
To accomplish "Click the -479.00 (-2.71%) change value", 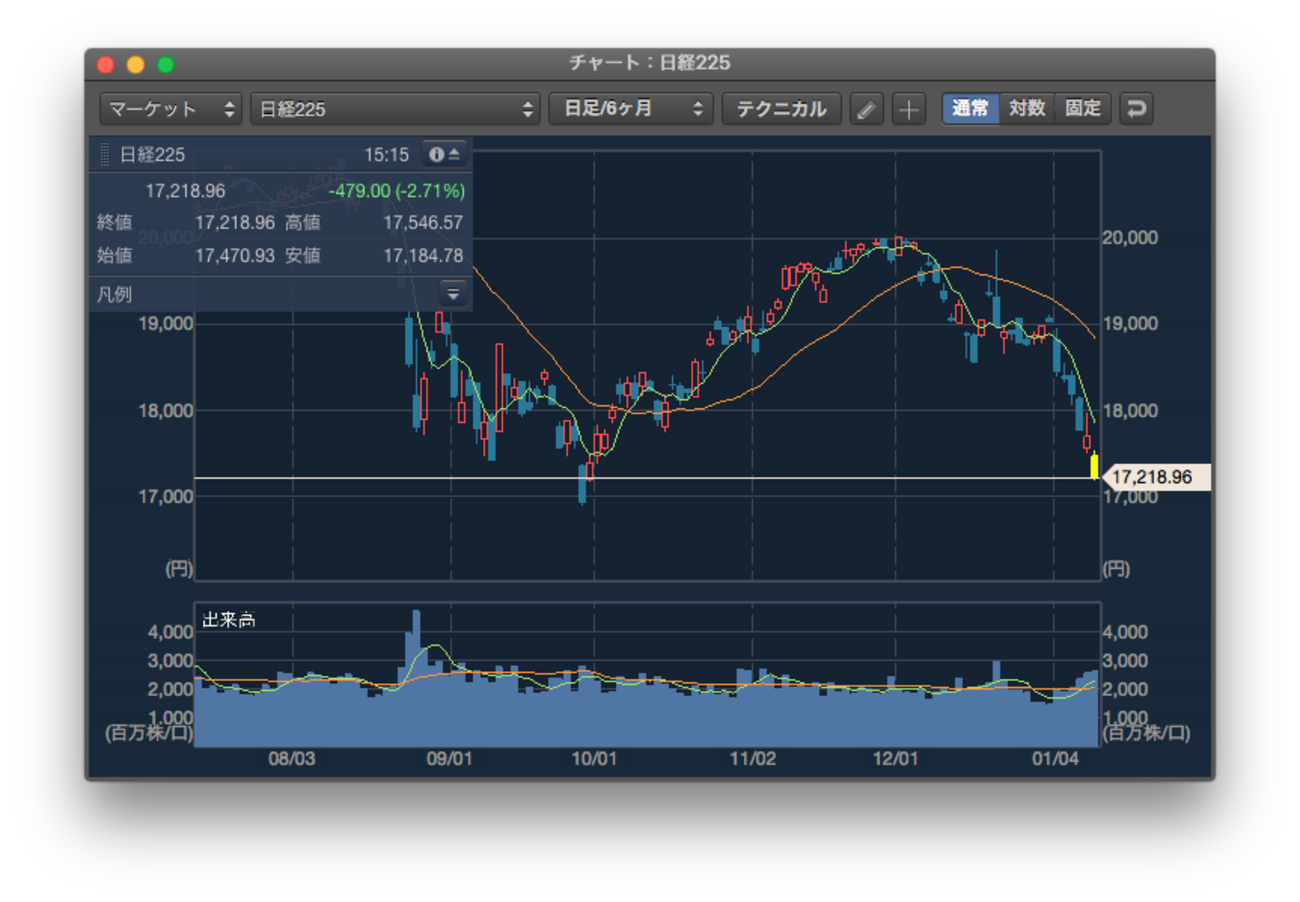I will click(396, 190).
